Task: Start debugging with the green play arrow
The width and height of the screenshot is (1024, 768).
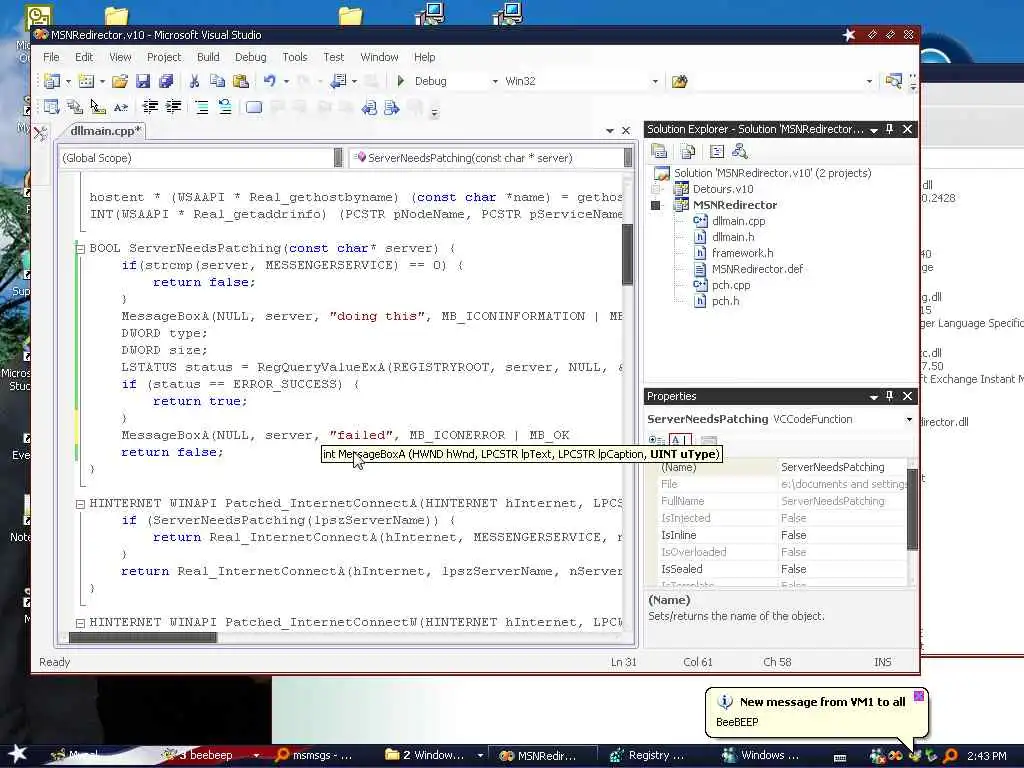Action: pyautogui.click(x=401, y=81)
